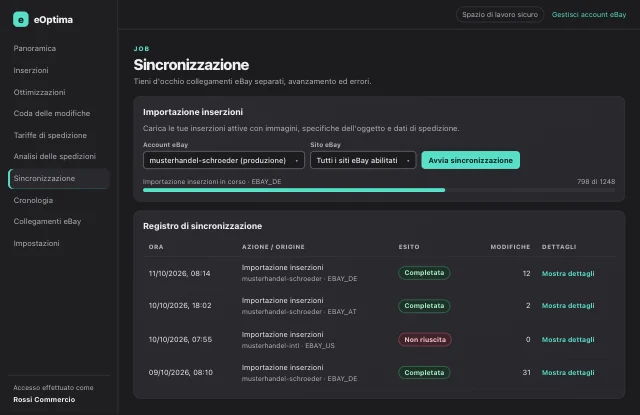Select Tariffe di spedizione in the sidebar
Image resolution: width=640 pixels, height=415 pixels.
pos(50,135)
